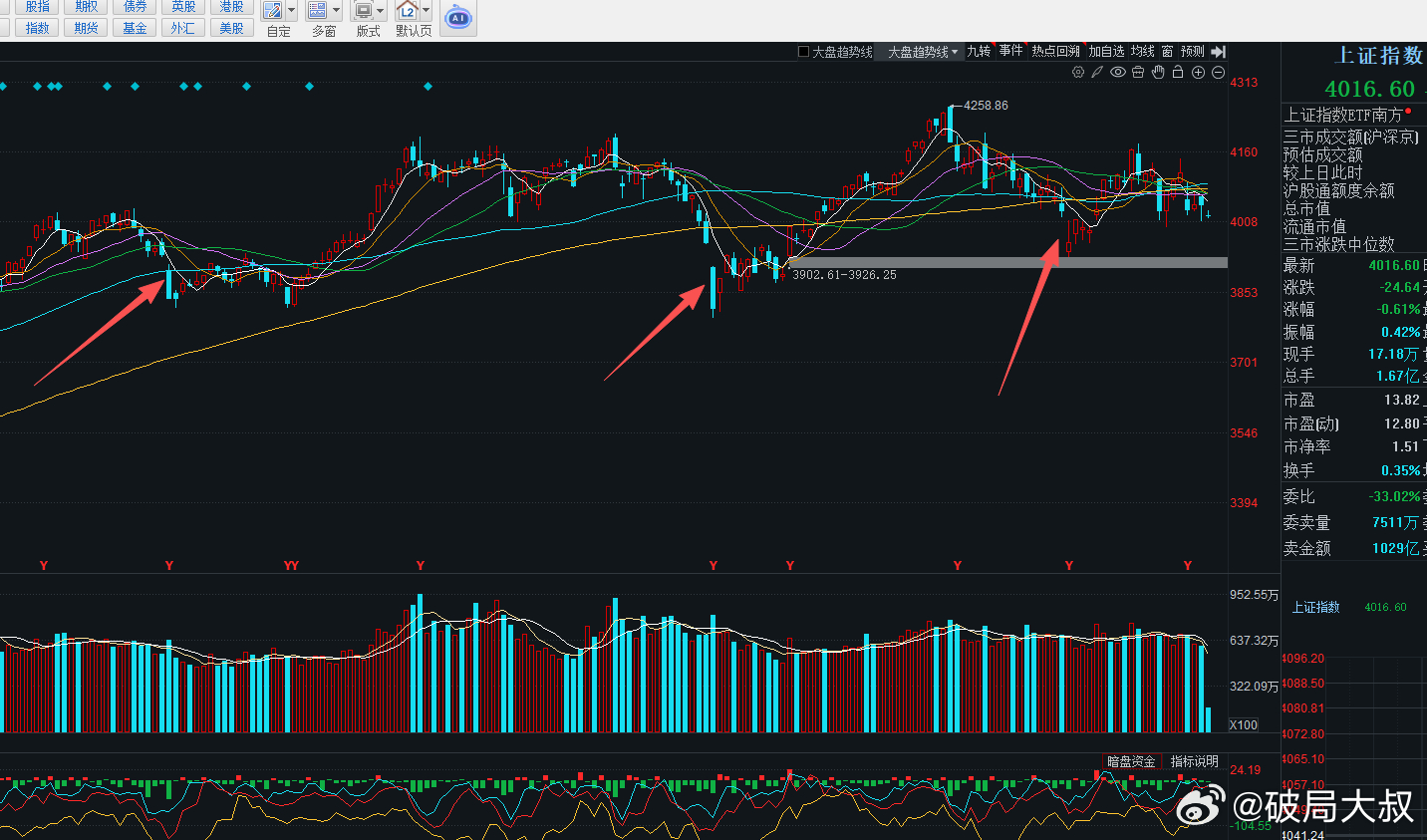Click the jump-to-end arrow icon
1427x840 pixels.
(x=1219, y=51)
